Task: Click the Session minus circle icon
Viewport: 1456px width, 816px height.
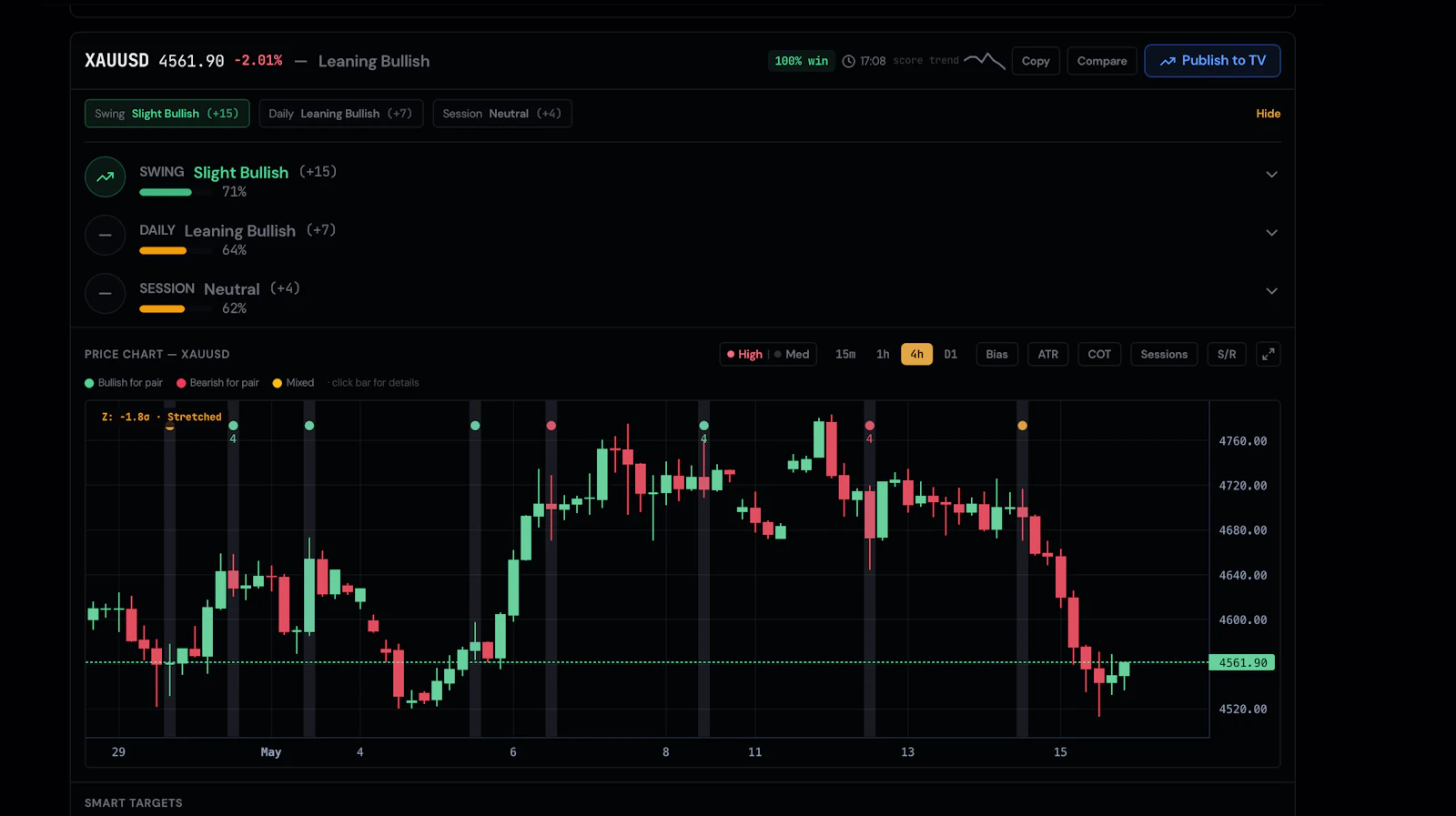Action: [106, 293]
